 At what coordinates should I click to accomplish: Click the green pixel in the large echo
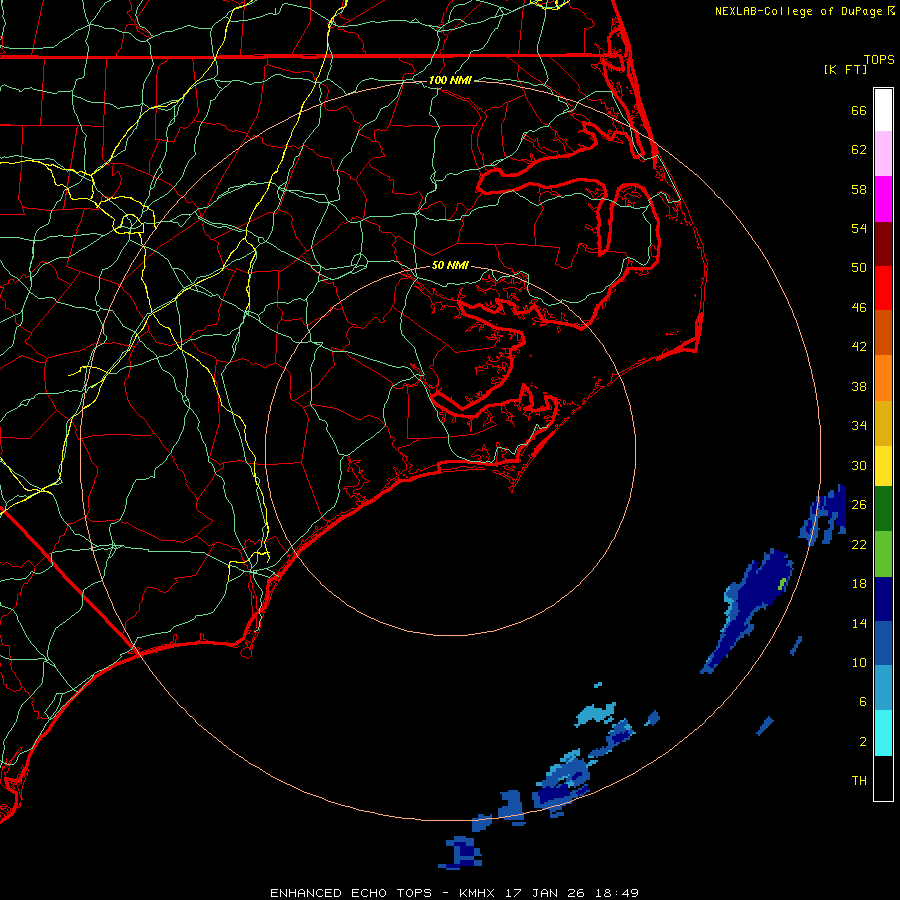tap(782, 584)
